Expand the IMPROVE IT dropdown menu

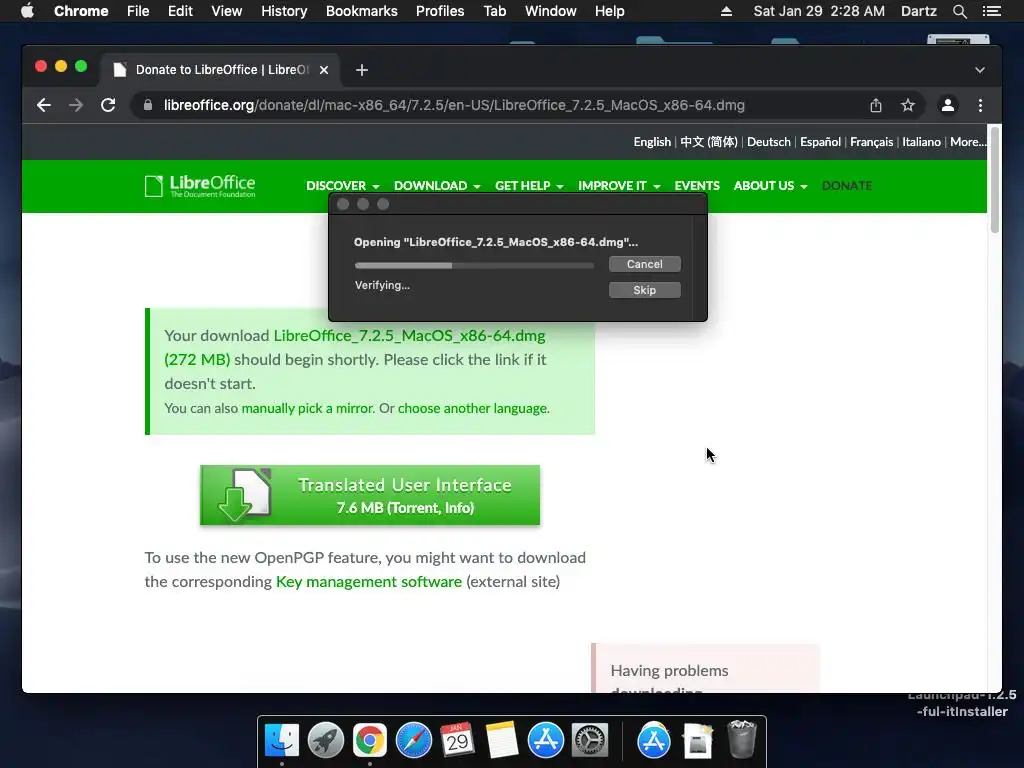pyautogui.click(x=619, y=185)
